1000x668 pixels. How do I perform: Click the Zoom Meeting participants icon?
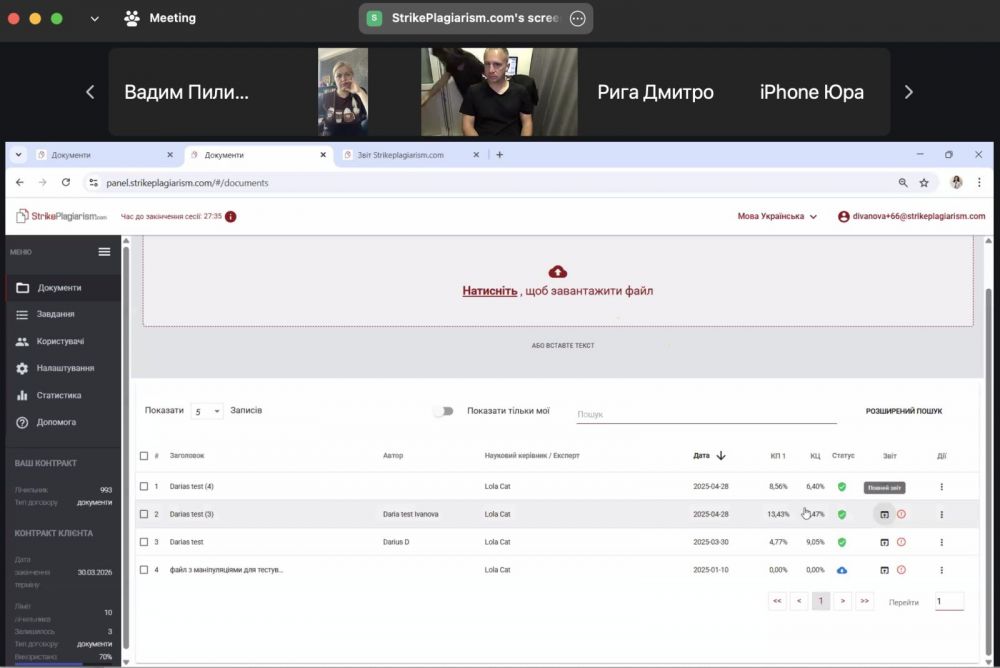pyautogui.click(x=131, y=18)
